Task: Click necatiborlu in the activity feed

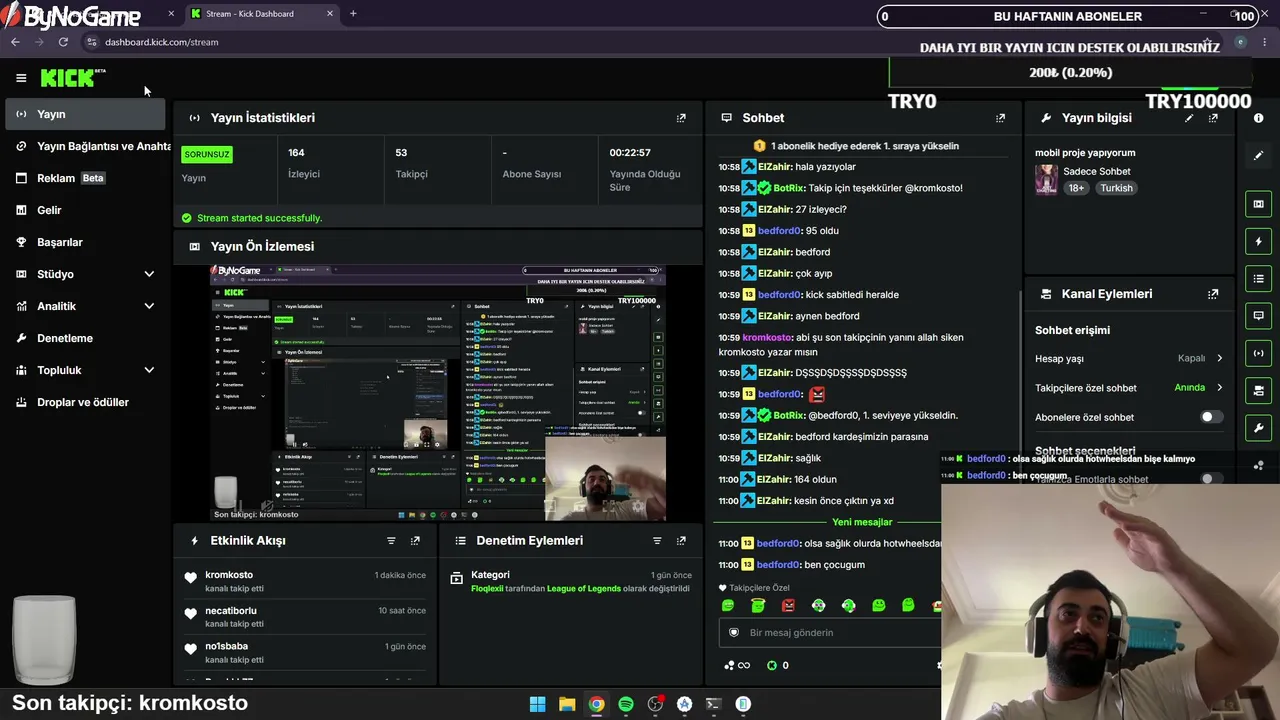Action: (x=231, y=611)
